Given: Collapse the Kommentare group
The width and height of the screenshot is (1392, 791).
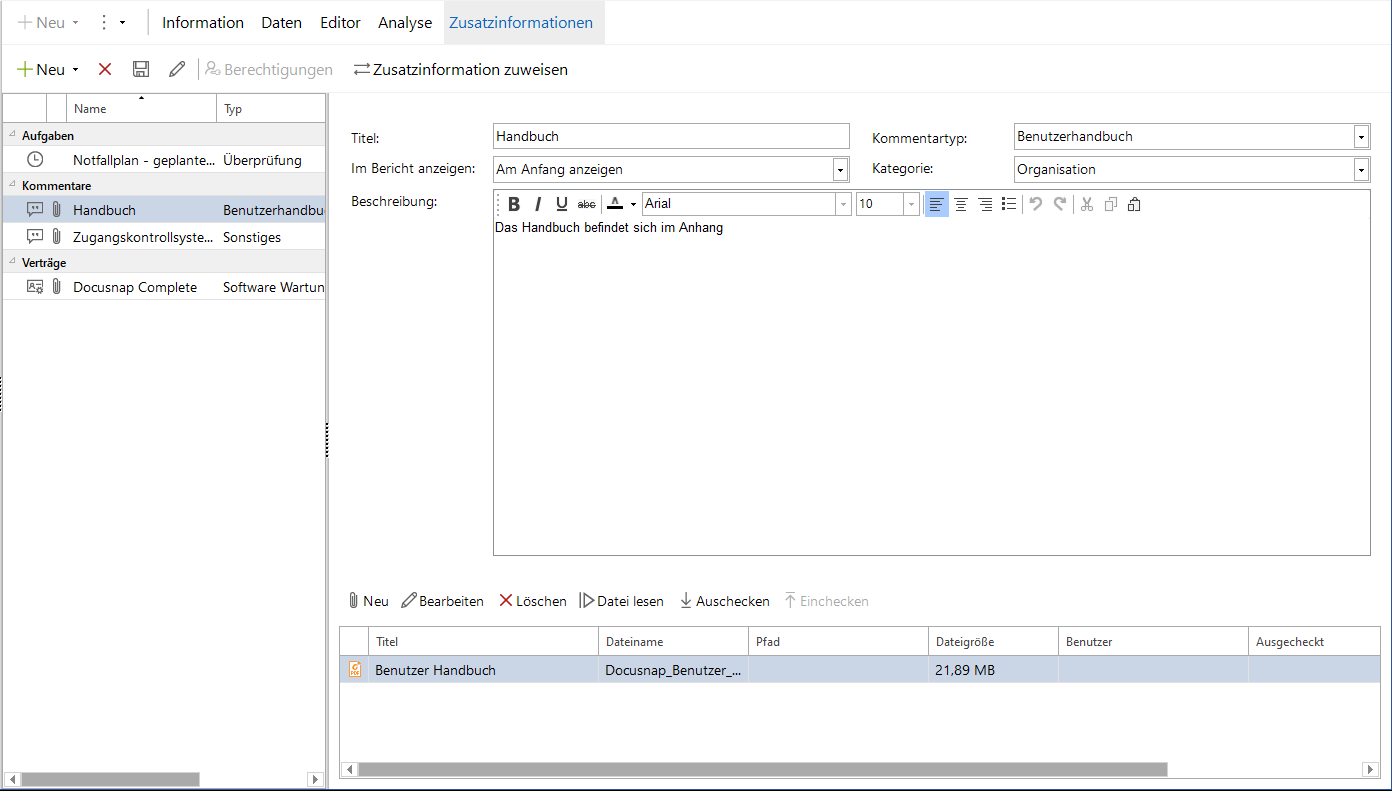Looking at the screenshot, I should (11, 186).
